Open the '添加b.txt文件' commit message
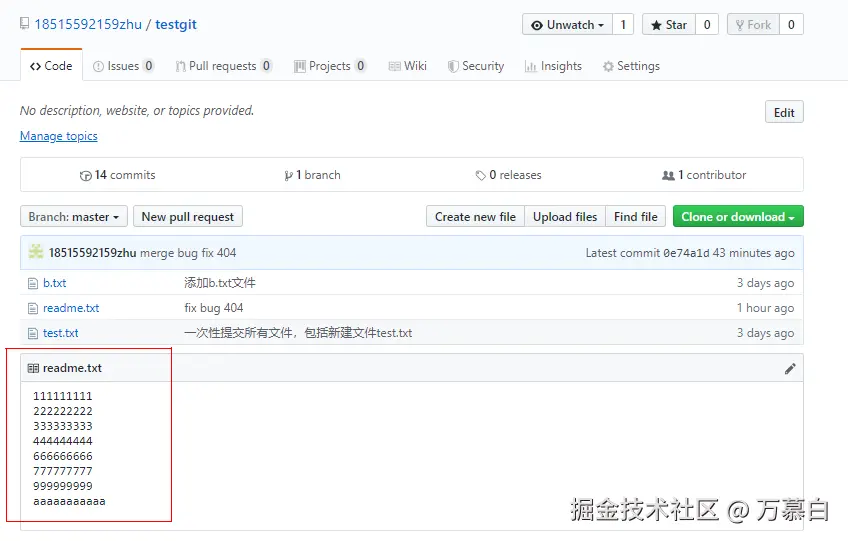This screenshot has height=541, width=848. click(x=220, y=283)
